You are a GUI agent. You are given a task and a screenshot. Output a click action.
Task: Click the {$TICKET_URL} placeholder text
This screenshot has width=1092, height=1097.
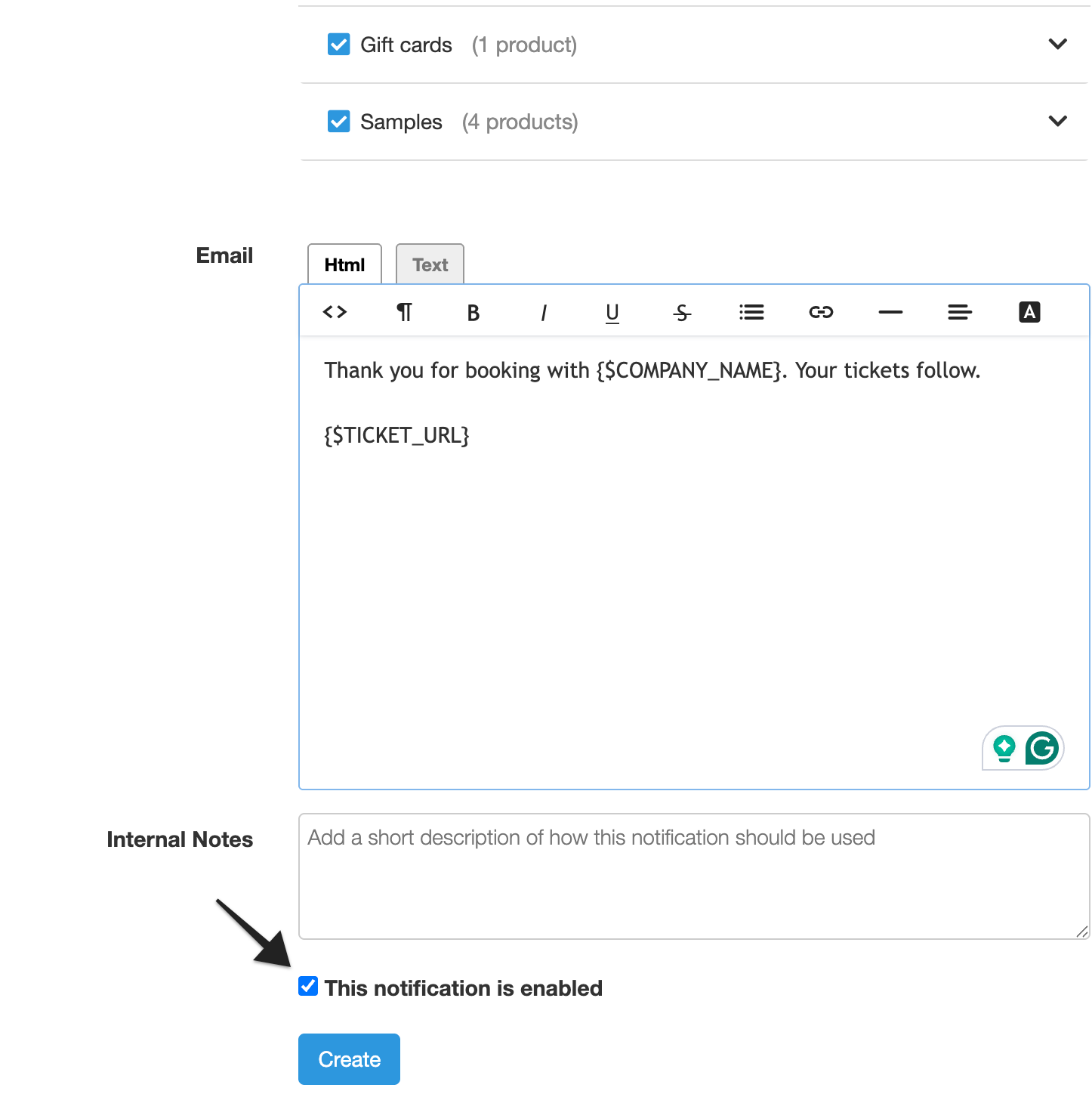click(396, 435)
